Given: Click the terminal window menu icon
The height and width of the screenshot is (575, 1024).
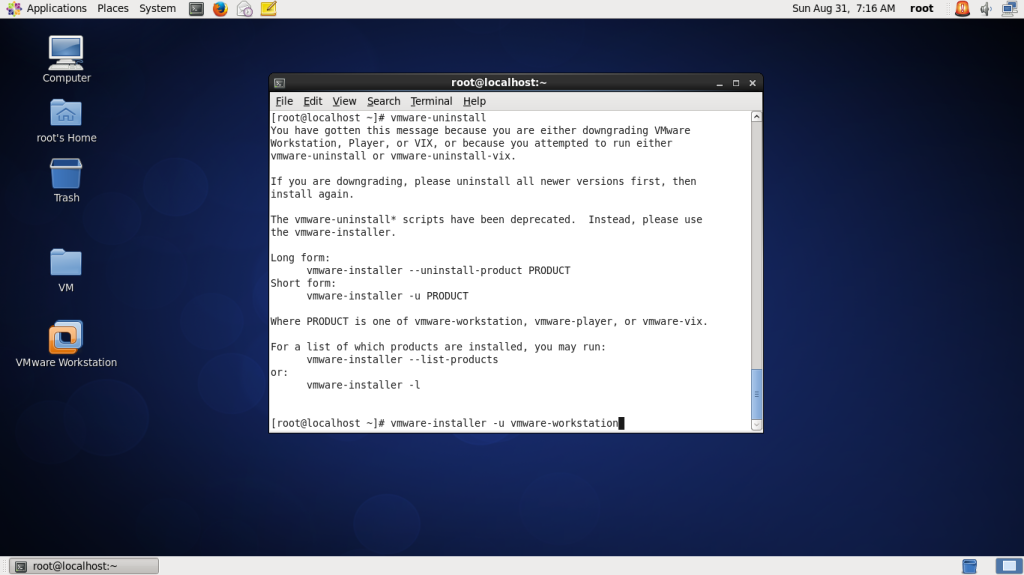Looking at the screenshot, I should [x=280, y=83].
